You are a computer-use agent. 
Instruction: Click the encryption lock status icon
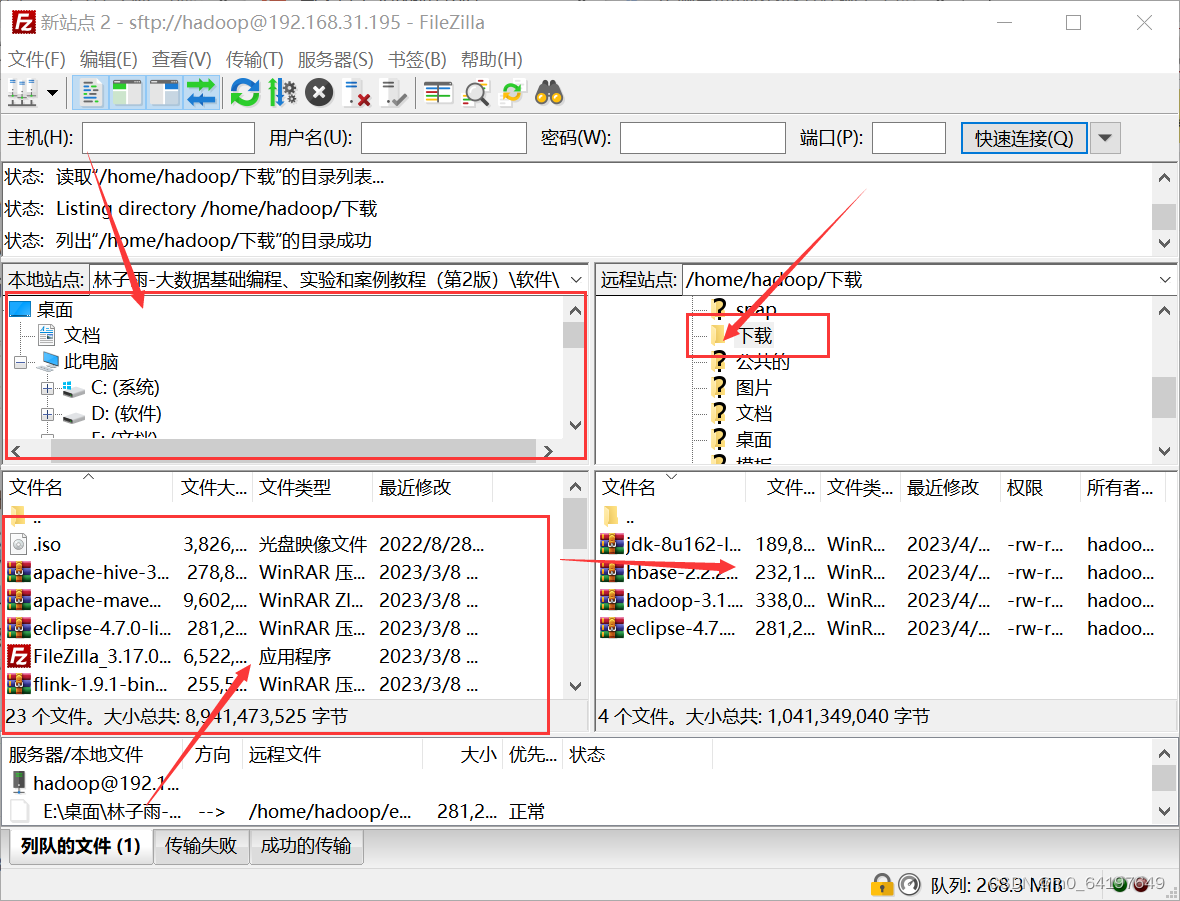tap(882, 885)
